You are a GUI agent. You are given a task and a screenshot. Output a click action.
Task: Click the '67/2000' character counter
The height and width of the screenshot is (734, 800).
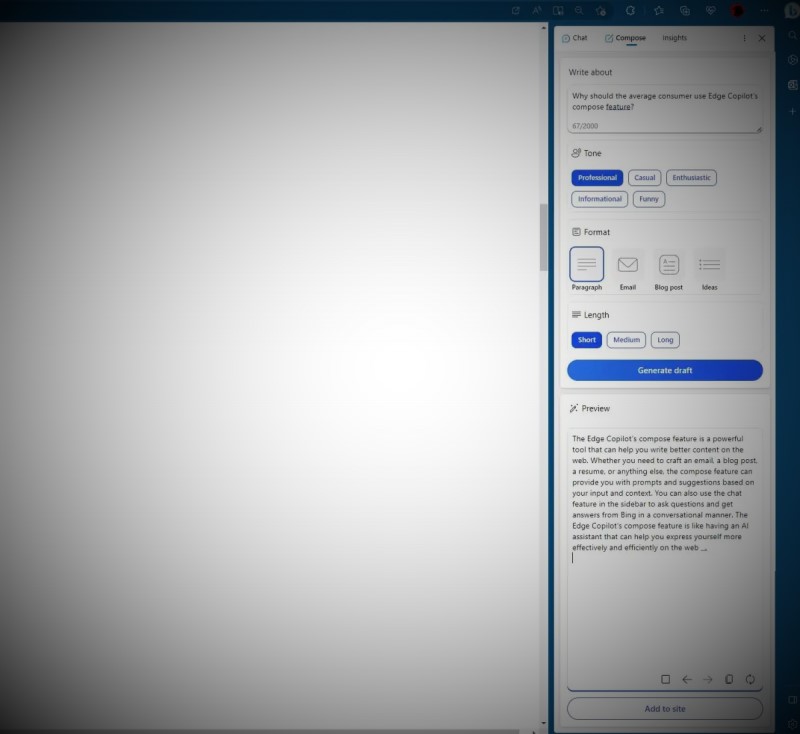(x=585, y=126)
